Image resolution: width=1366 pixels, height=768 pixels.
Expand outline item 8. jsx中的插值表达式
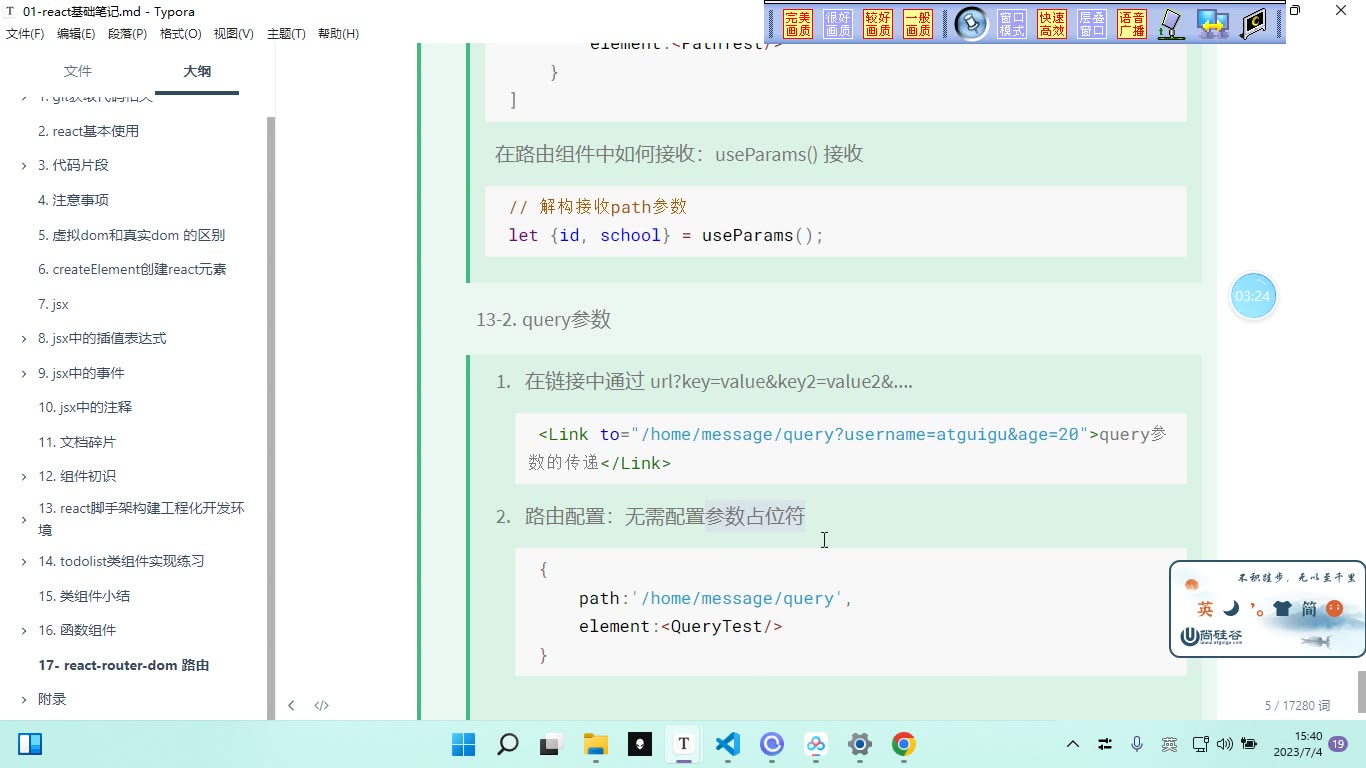click(x=24, y=339)
